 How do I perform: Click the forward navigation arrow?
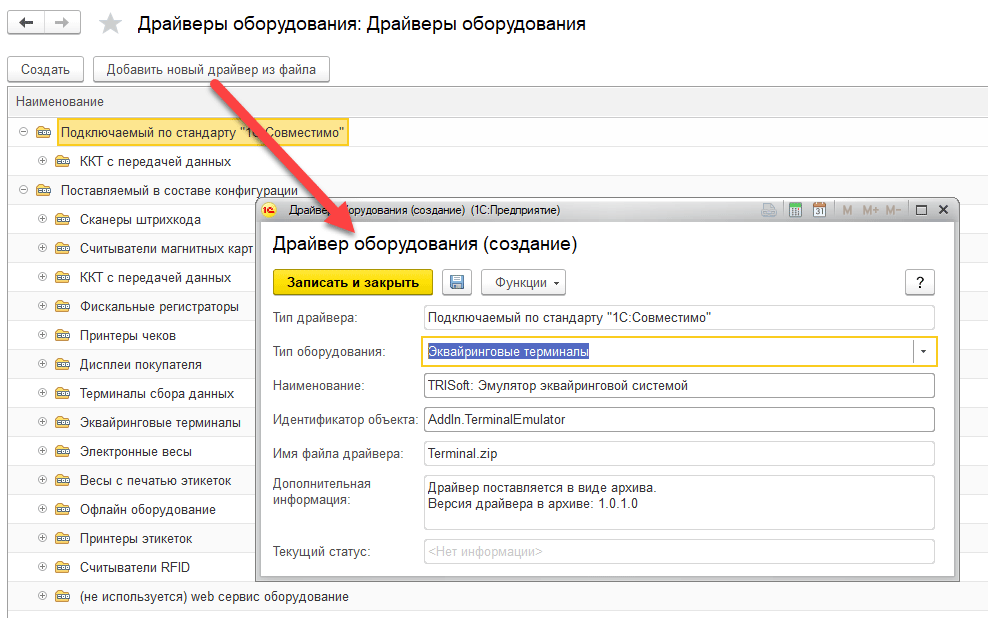click(x=62, y=23)
